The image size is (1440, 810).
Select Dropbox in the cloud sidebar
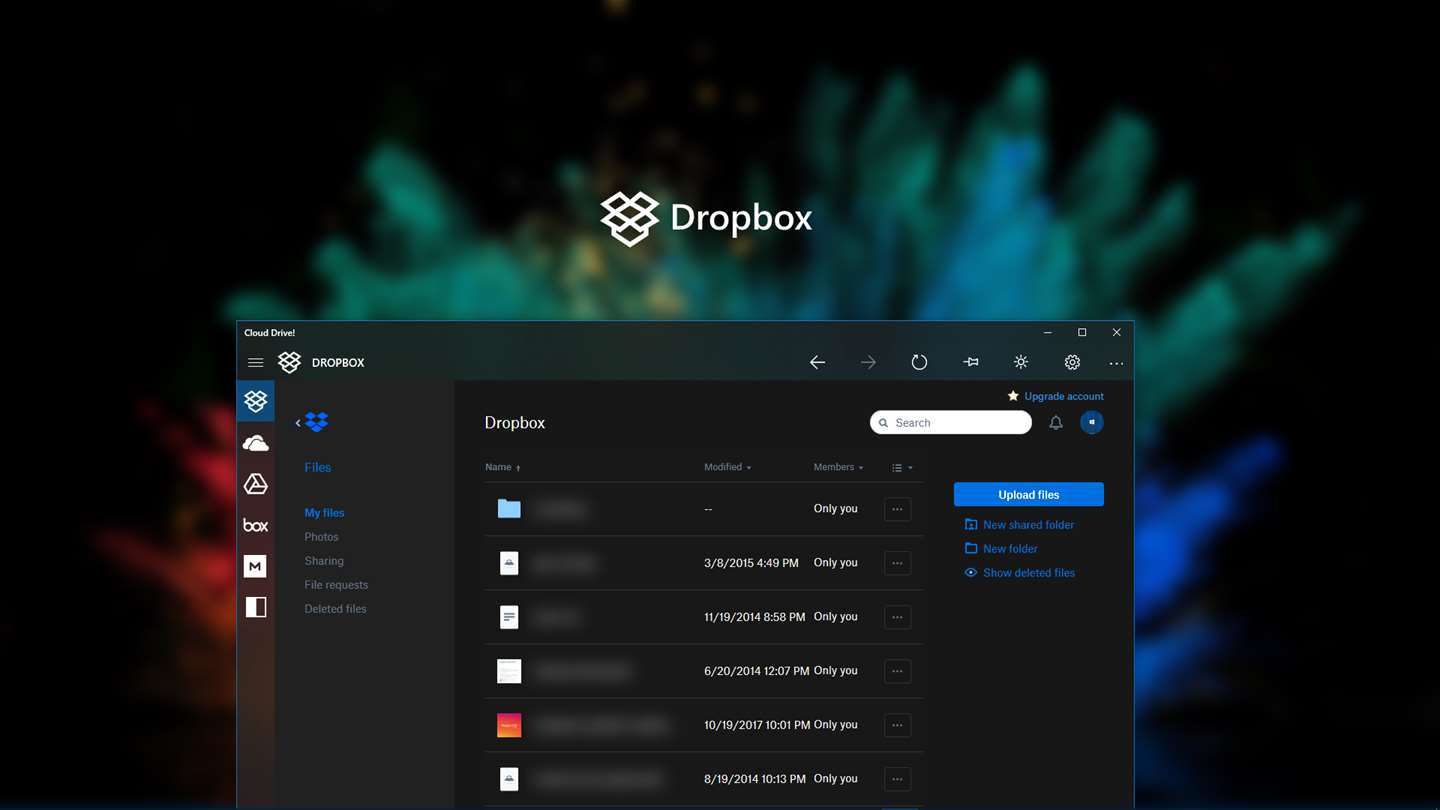click(x=256, y=401)
